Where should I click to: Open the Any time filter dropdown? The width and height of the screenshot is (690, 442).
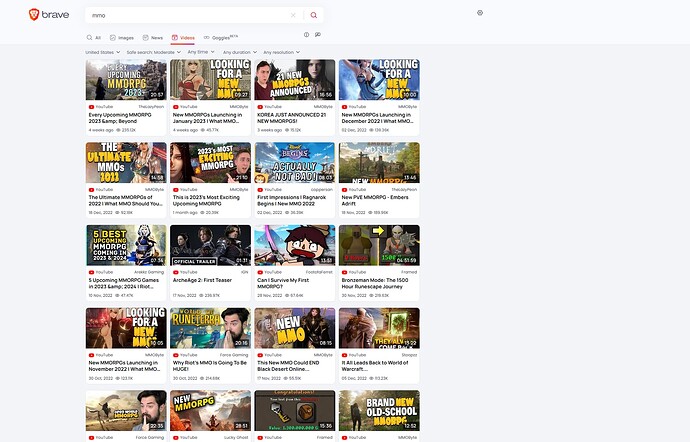201,52
